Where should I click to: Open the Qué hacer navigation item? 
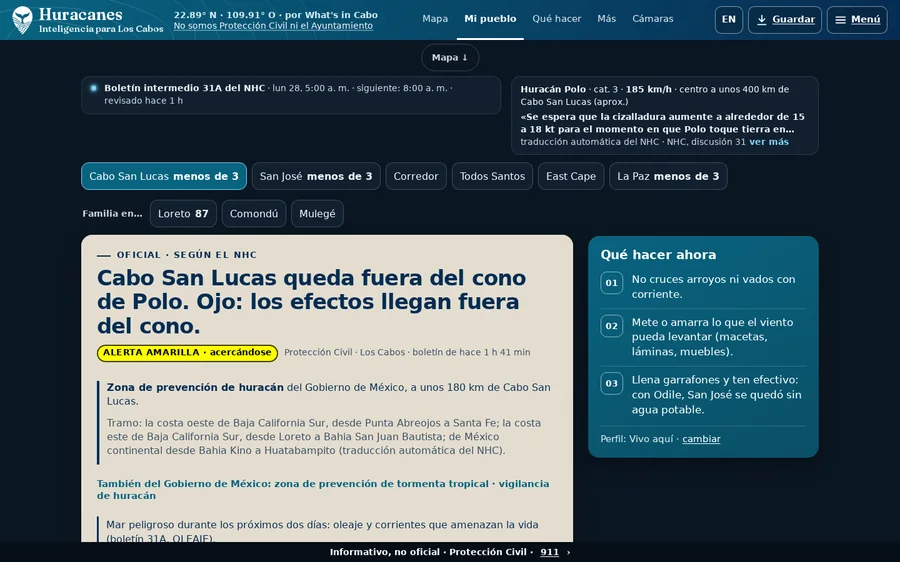click(557, 19)
